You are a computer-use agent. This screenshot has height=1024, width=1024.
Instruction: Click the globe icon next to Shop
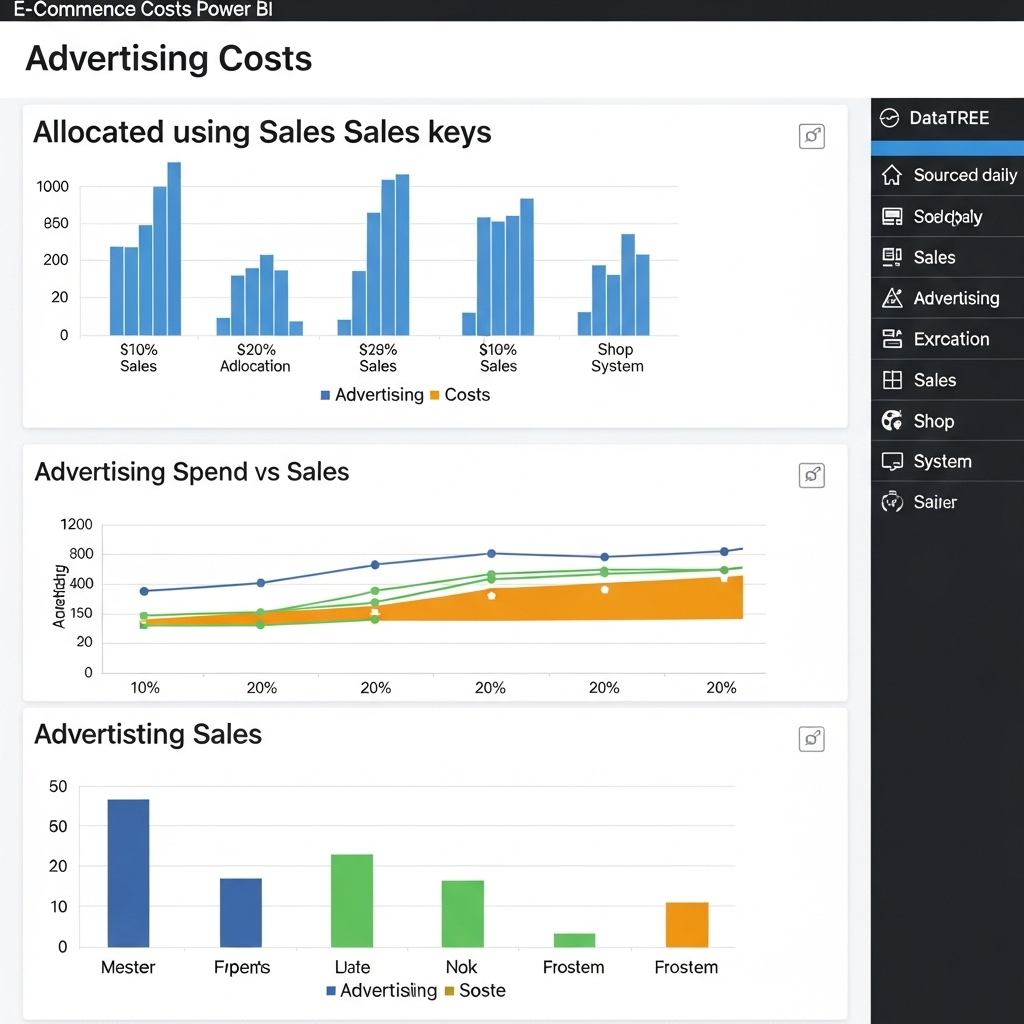click(892, 421)
